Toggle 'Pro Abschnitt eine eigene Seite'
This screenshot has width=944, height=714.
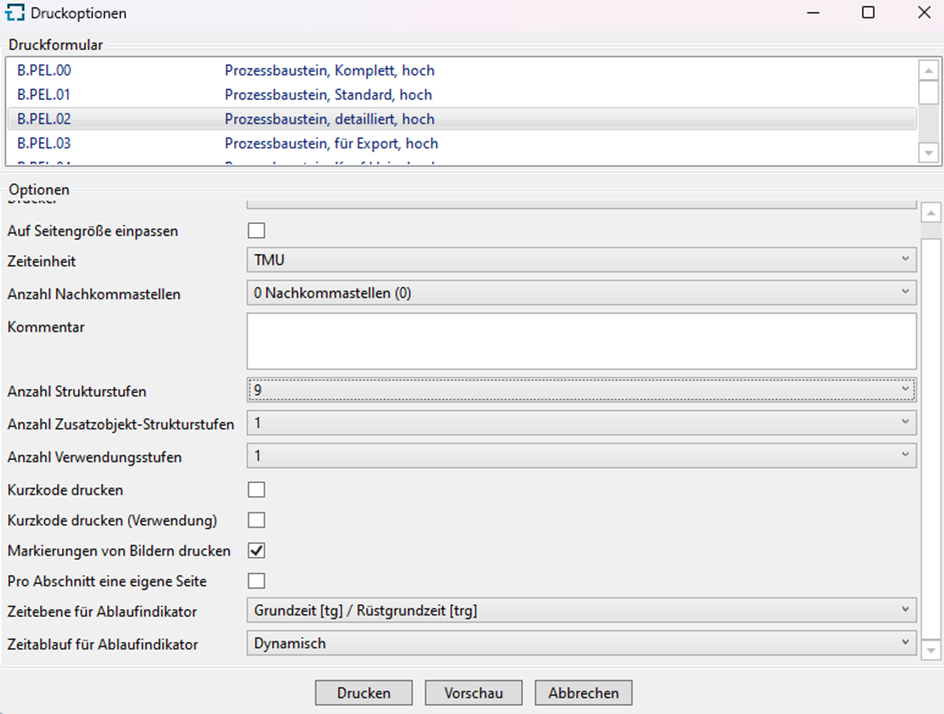tap(256, 581)
